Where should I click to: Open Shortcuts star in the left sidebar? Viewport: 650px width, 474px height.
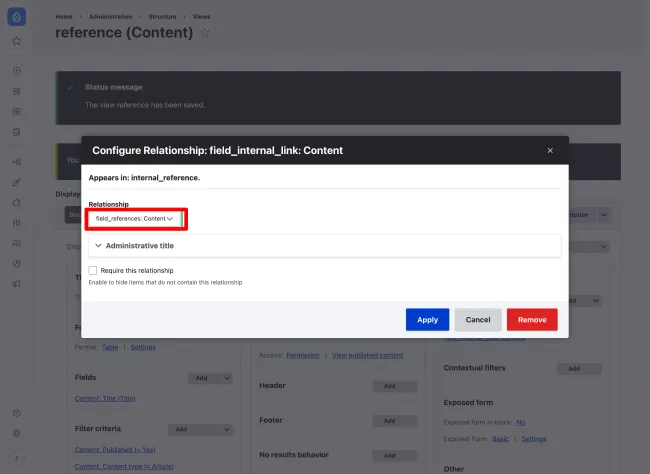(16, 41)
